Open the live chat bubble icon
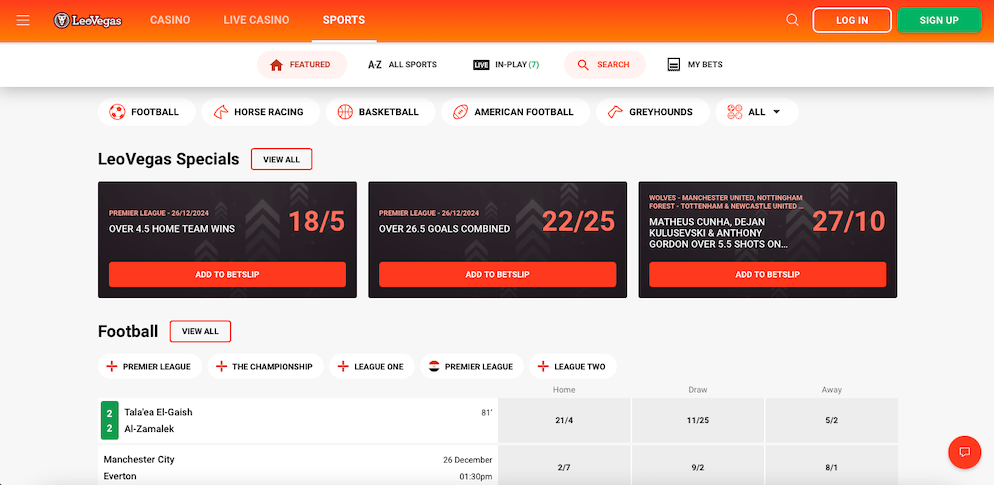Viewport: 994px width, 485px height. pos(965,452)
